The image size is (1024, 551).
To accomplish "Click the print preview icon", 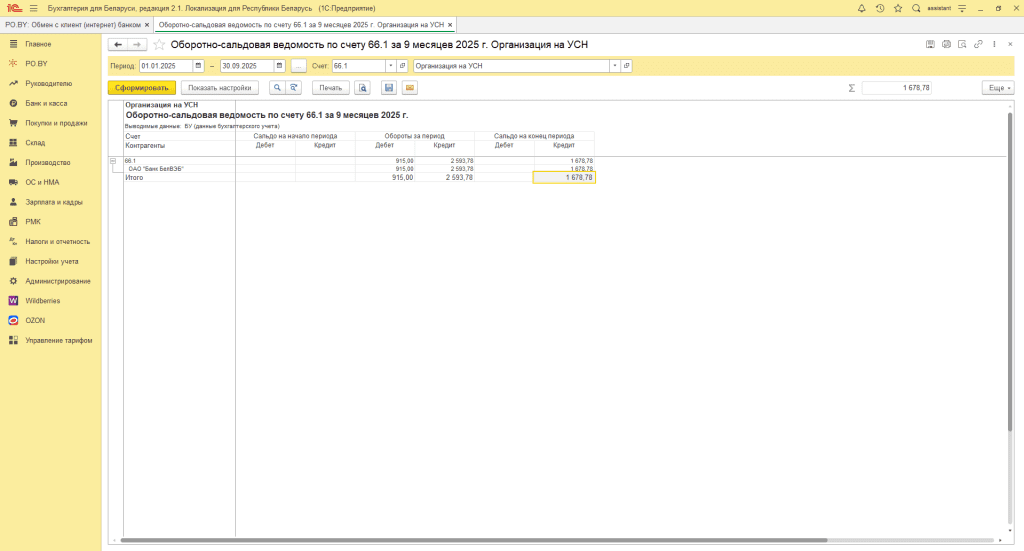I will [362, 88].
